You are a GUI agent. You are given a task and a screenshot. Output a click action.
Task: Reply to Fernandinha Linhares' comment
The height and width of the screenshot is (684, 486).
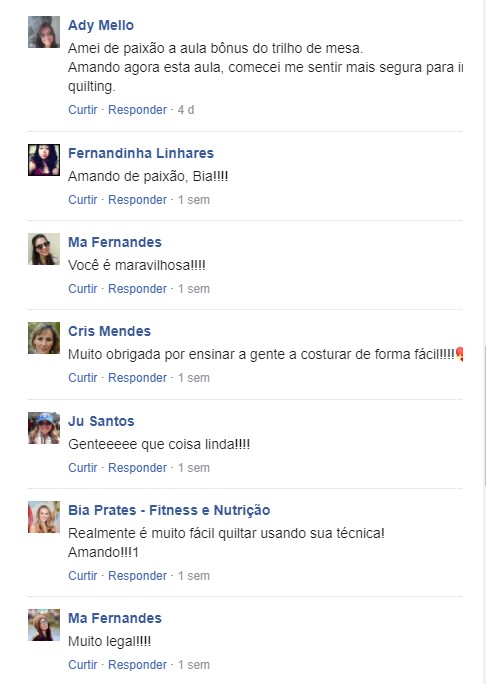tap(137, 200)
